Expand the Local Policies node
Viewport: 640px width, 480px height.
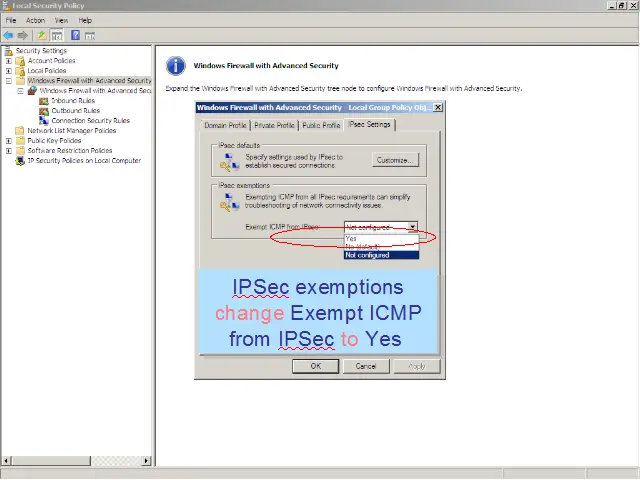click(x=9, y=71)
